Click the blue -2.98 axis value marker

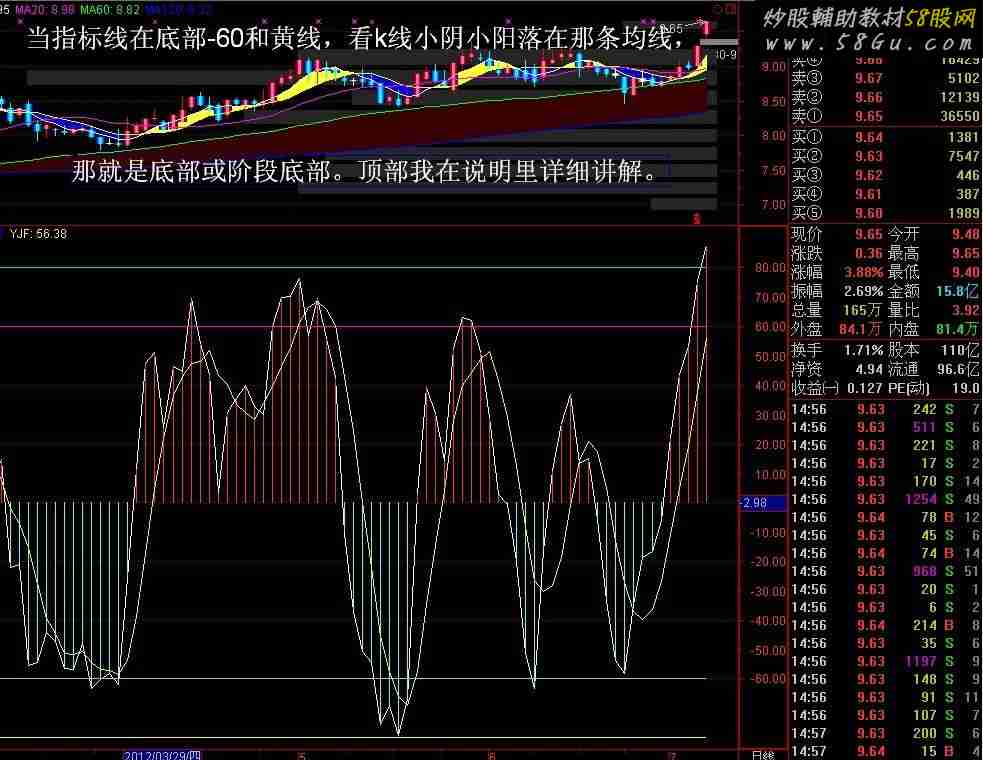click(x=763, y=502)
